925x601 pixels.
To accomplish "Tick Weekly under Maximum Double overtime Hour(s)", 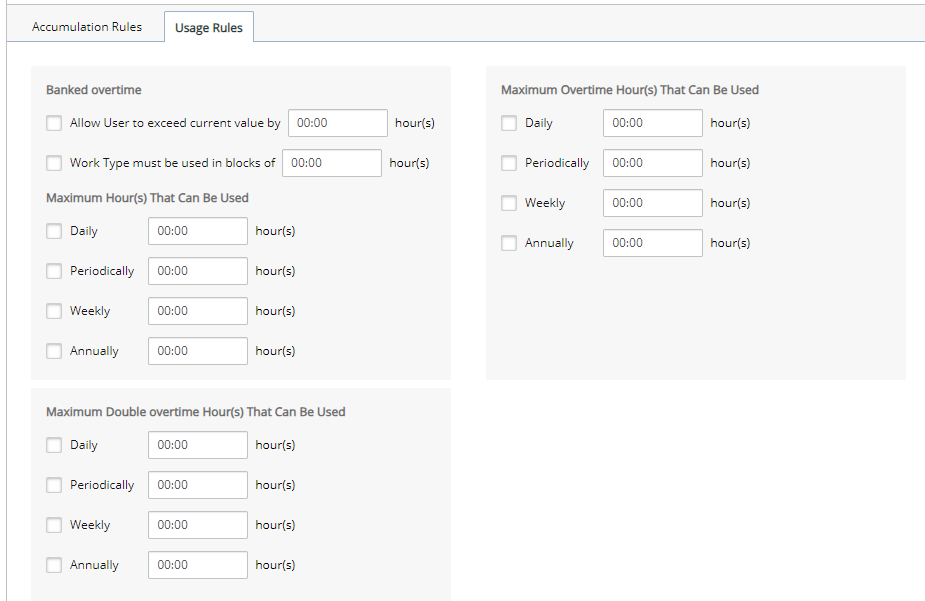I will 54,526.
